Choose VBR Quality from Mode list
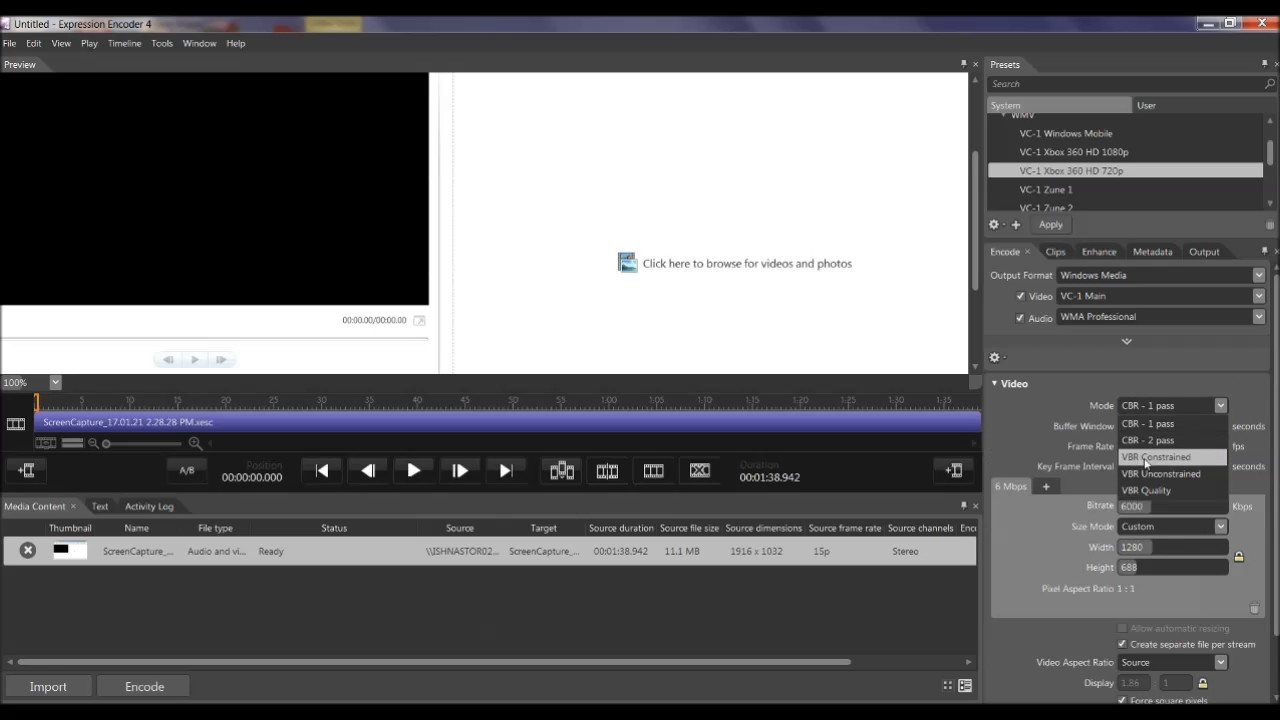The width and height of the screenshot is (1280, 720). coord(1173,491)
